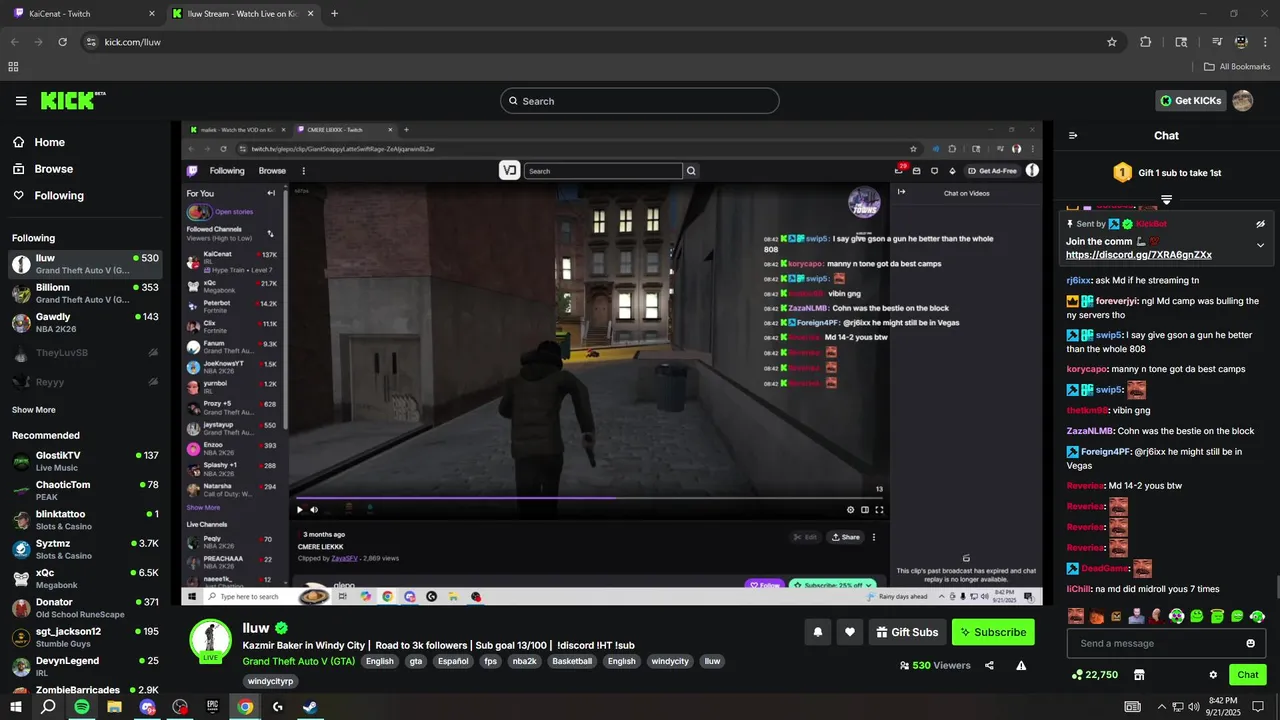This screenshot has width=1280, height=720.
Task: Open File Explorer from the taskbar
Action: tap(115, 707)
